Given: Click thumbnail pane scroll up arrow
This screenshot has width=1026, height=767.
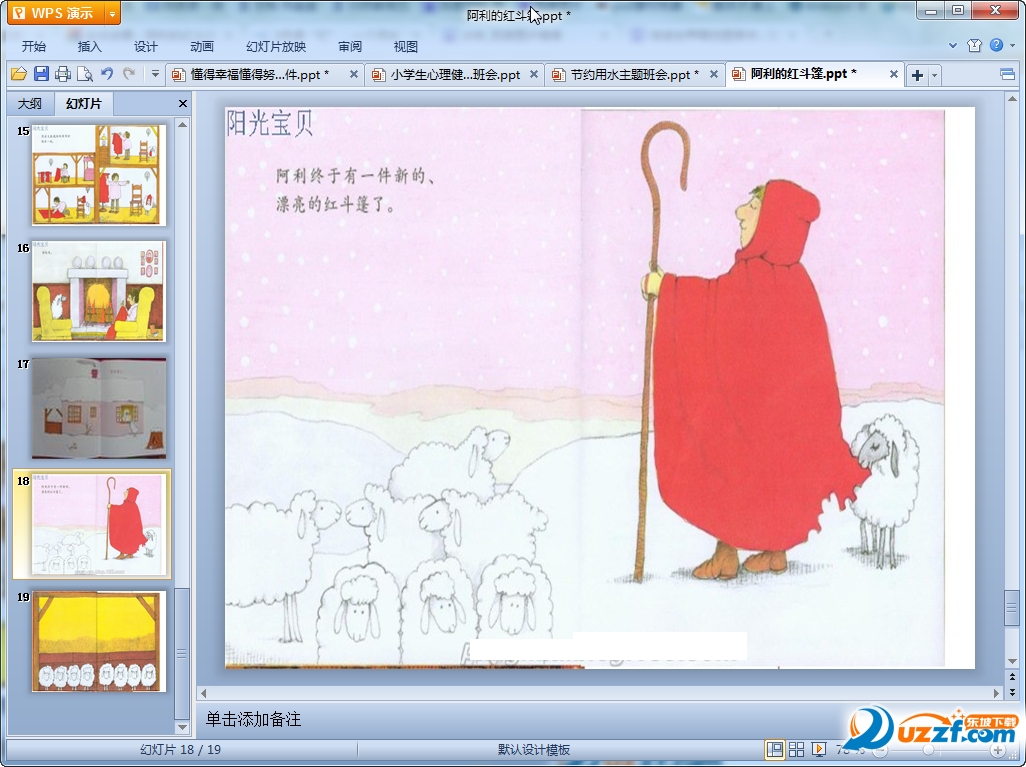Looking at the screenshot, I should tap(183, 124).
